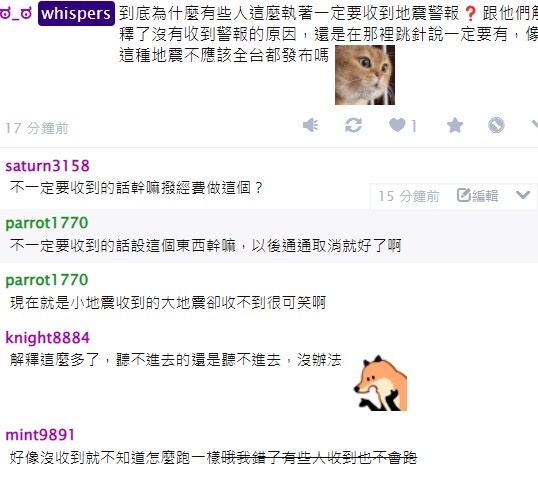Screen dimensions: 538x483
Task: Replurk the post using the arrows icon
Action: [353, 125]
